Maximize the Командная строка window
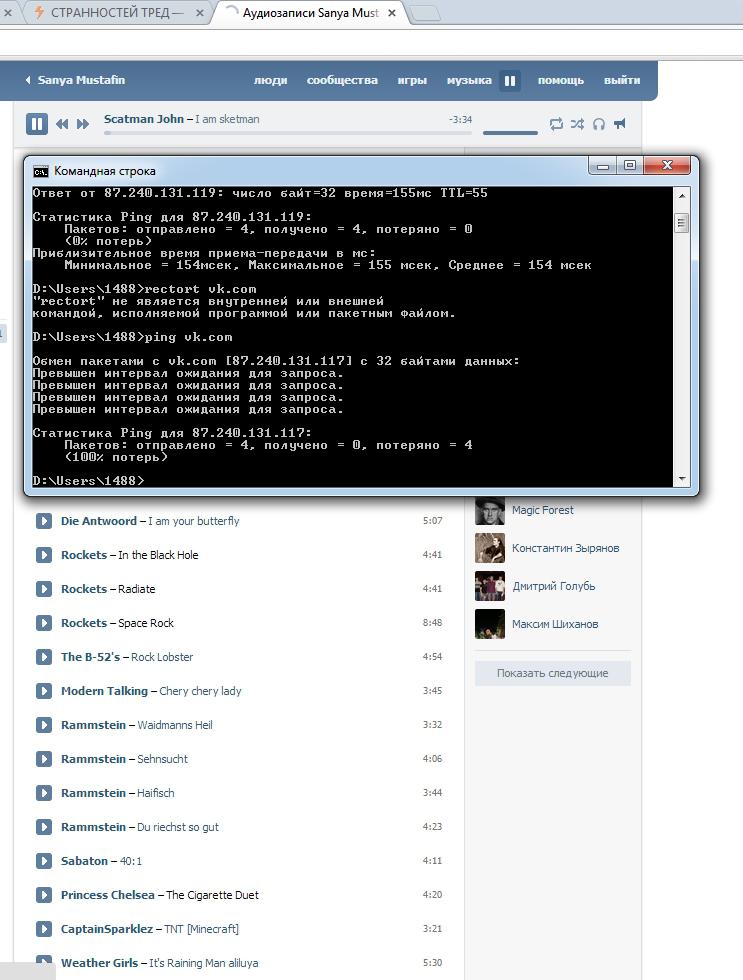 (x=630, y=166)
